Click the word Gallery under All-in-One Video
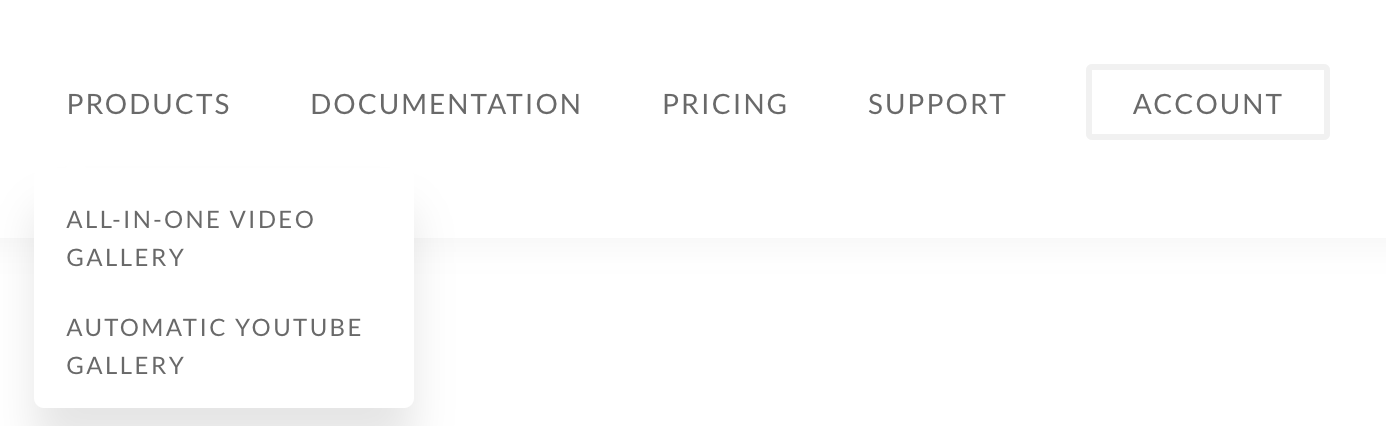 click(x=126, y=258)
